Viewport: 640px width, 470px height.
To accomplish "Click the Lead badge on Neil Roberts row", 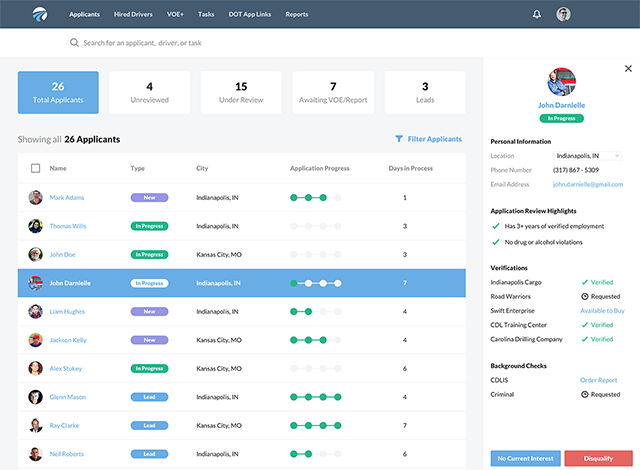I will [x=149, y=454].
